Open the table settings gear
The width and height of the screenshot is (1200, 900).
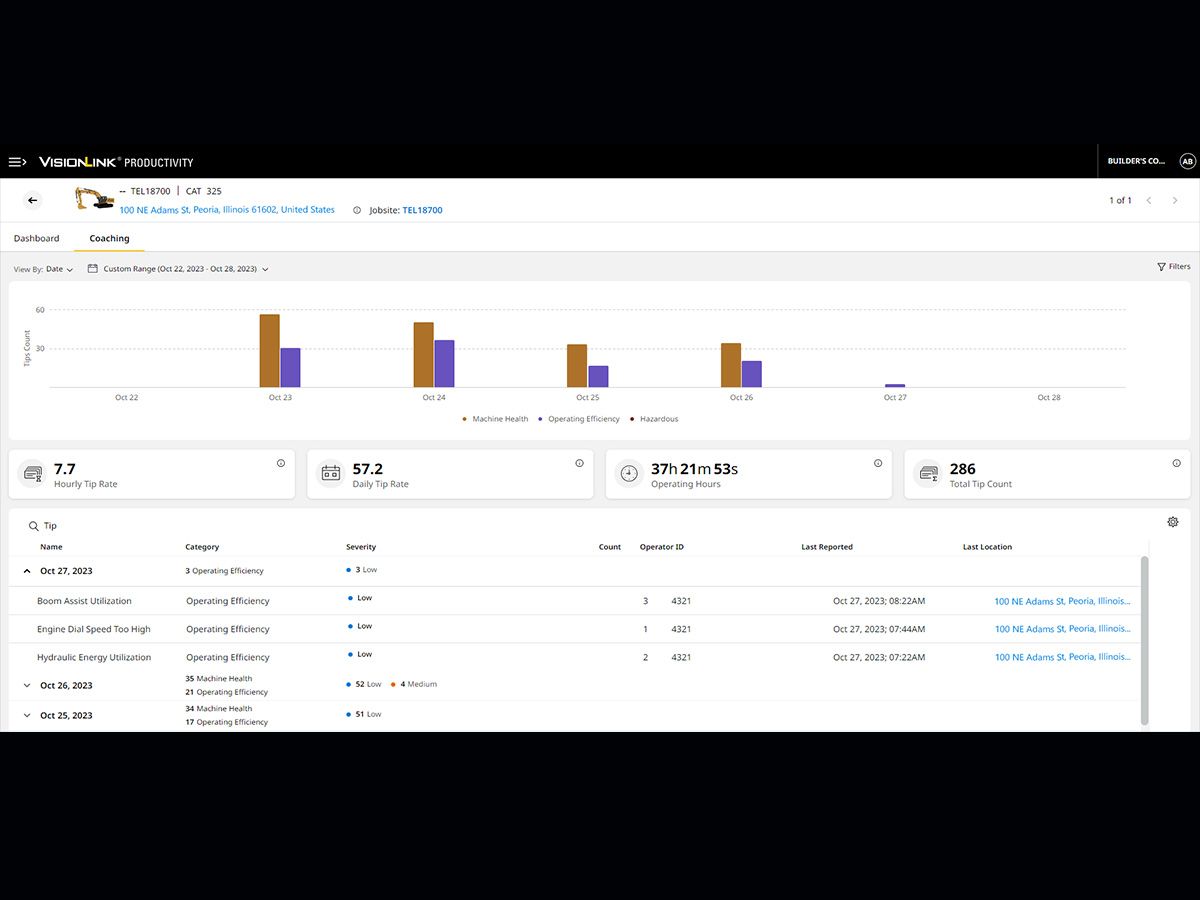tap(1172, 521)
